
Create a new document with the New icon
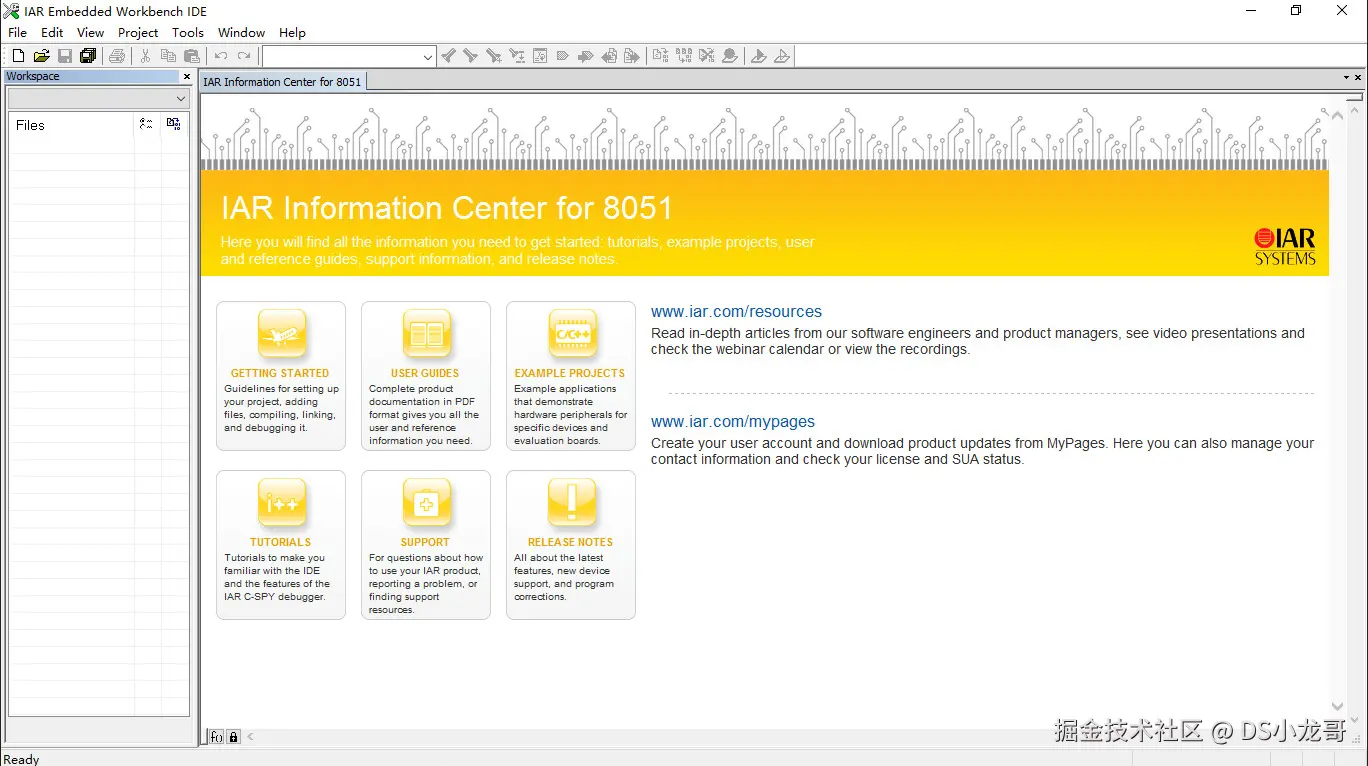click(x=18, y=56)
